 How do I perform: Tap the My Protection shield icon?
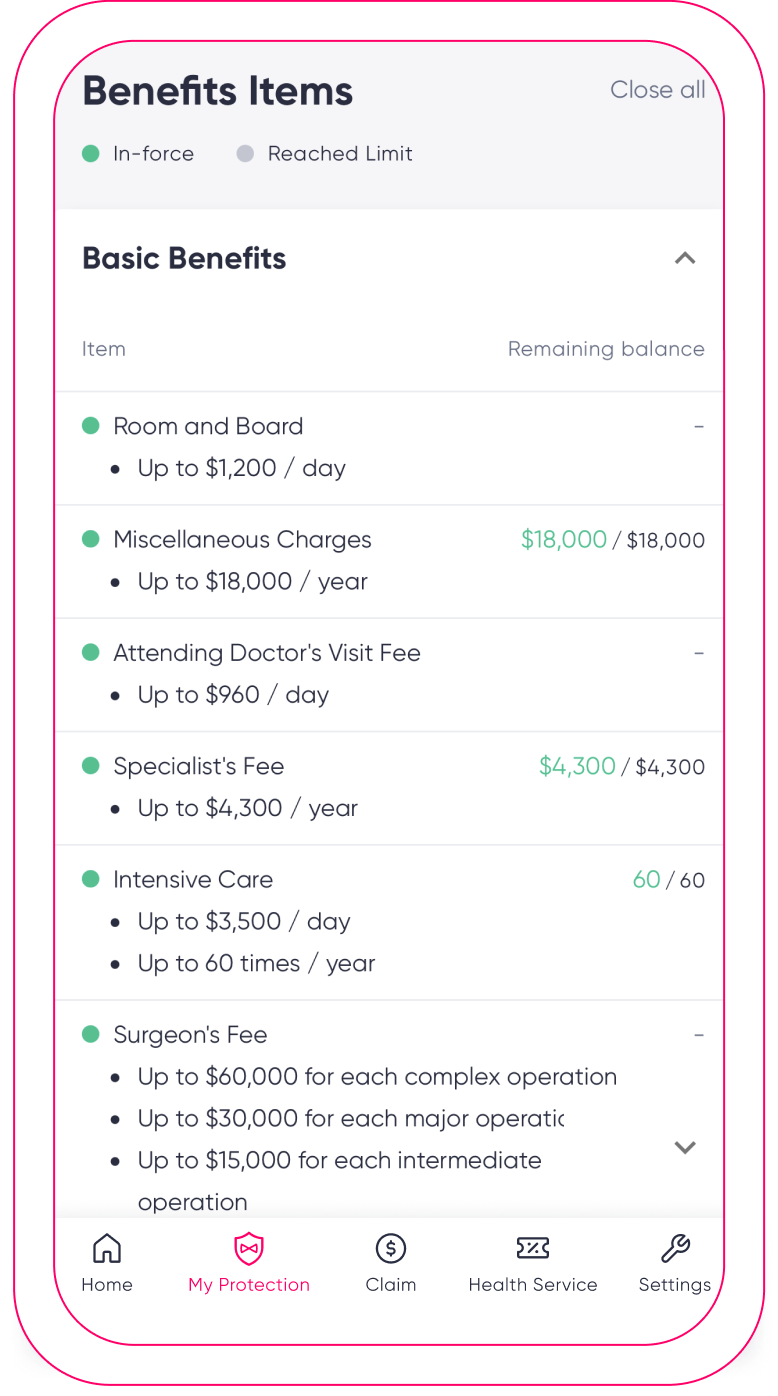pyautogui.click(x=249, y=1248)
